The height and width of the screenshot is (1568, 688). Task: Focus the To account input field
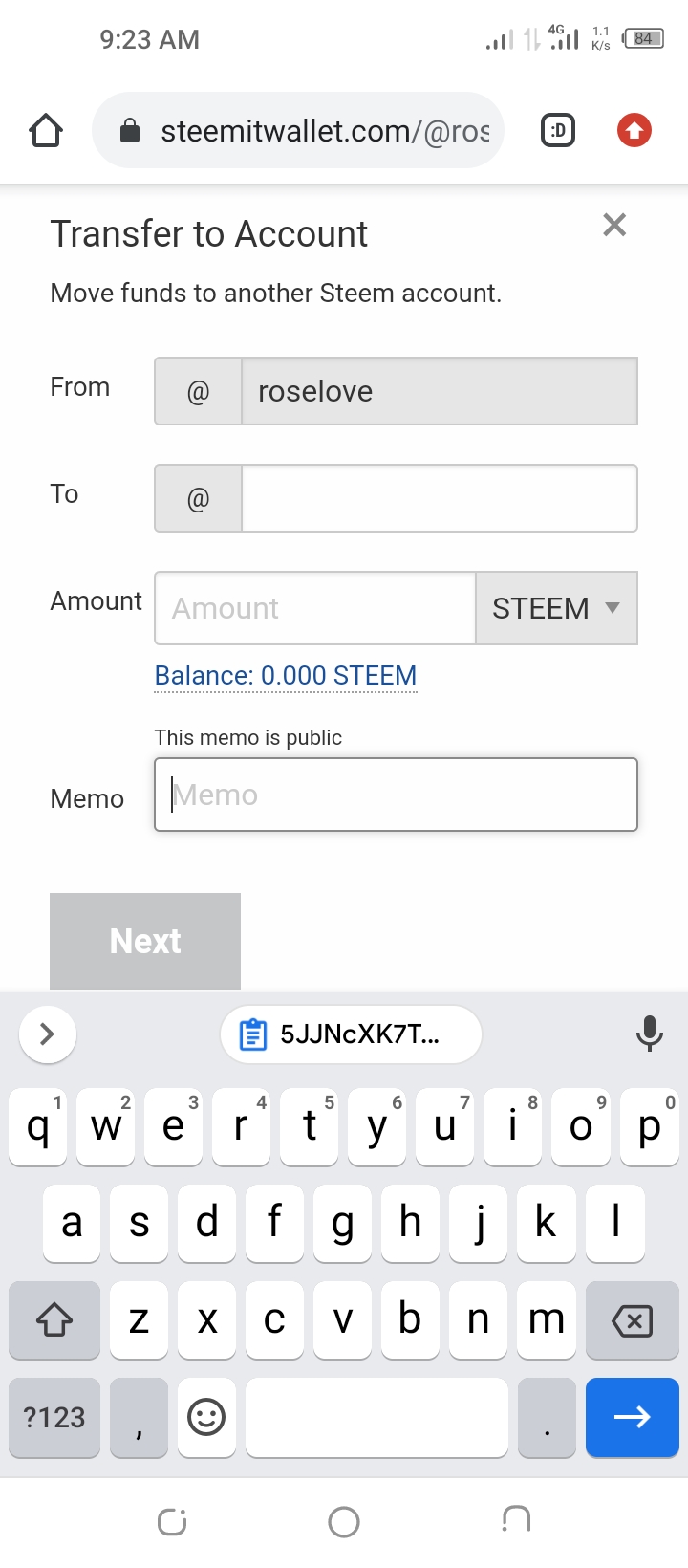pyautogui.click(x=439, y=498)
